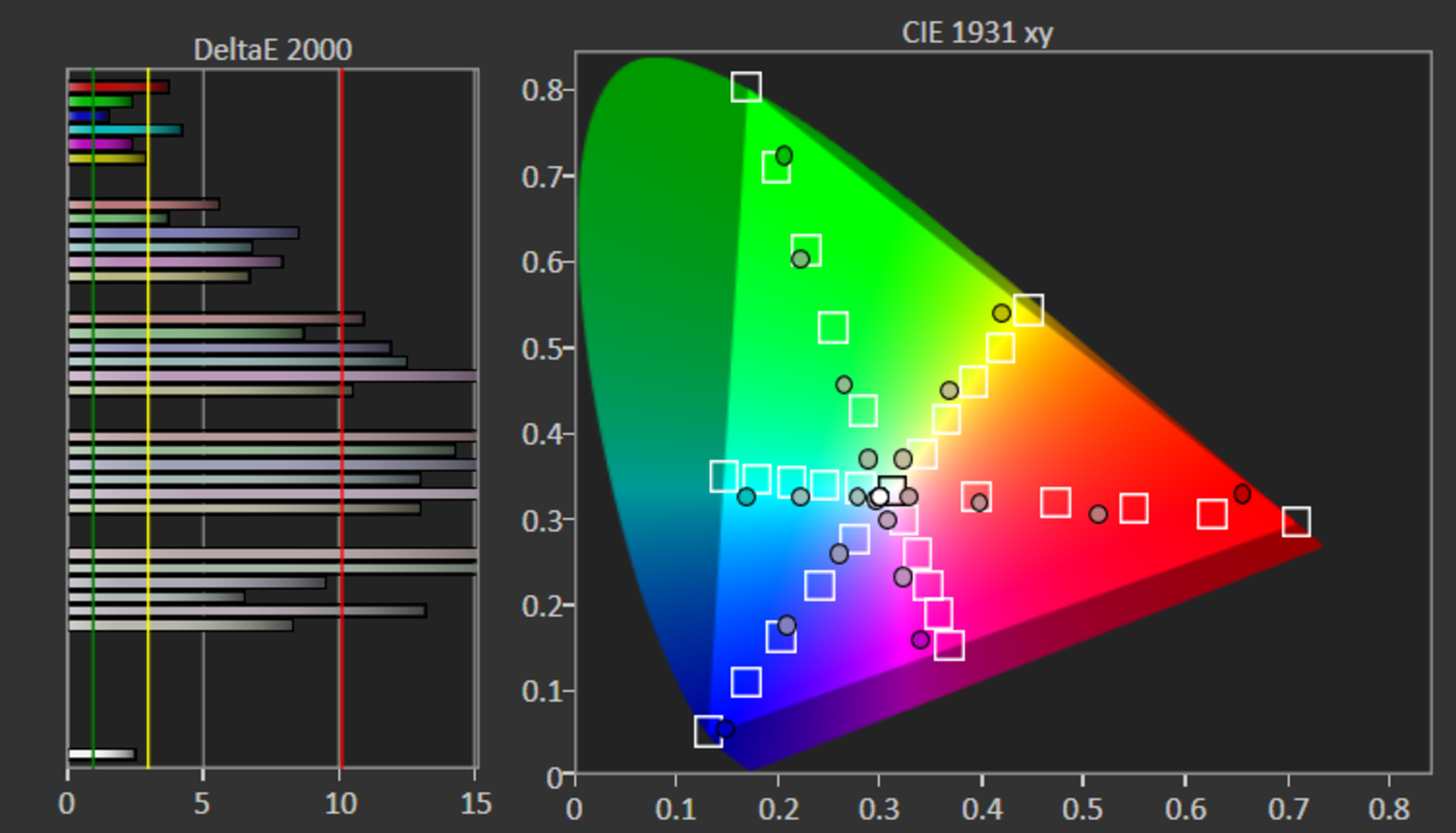The image size is (1456, 833).
Task: Select the bright green DeltaE bar
Action: pyautogui.click(x=100, y=101)
